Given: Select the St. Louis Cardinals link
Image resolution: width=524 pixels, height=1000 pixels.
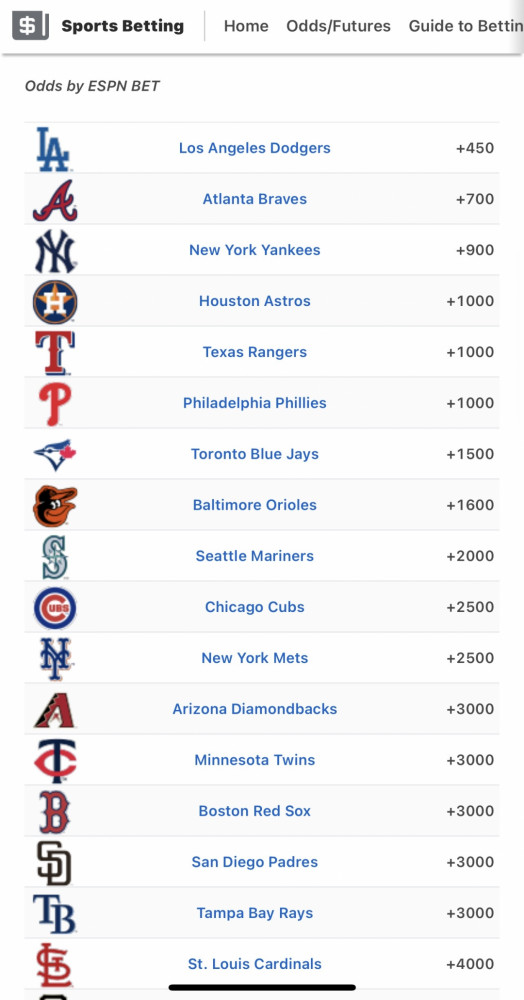Looking at the screenshot, I should 254,964.
